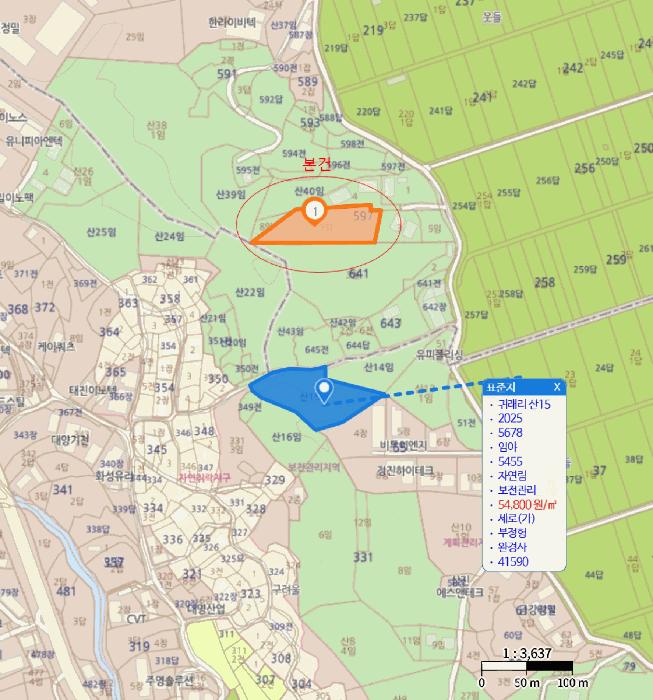Click the white pin on blue parcel

(x=323, y=389)
